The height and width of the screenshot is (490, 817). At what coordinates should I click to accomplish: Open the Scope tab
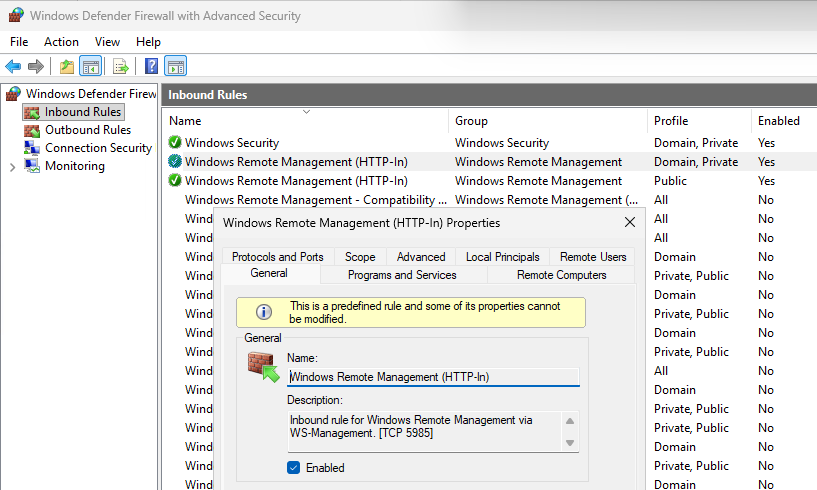click(360, 257)
